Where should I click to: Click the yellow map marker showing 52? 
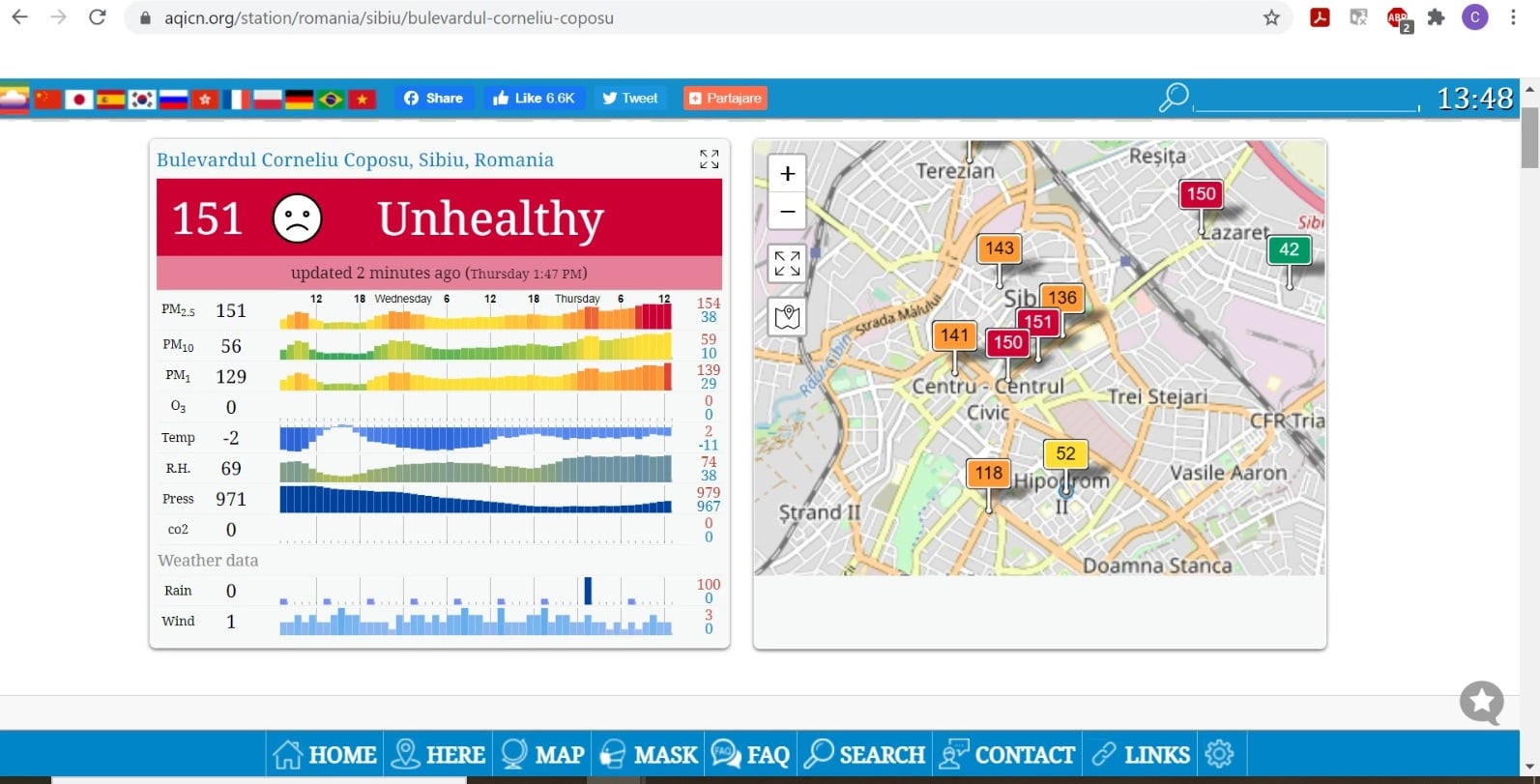[x=1065, y=453]
